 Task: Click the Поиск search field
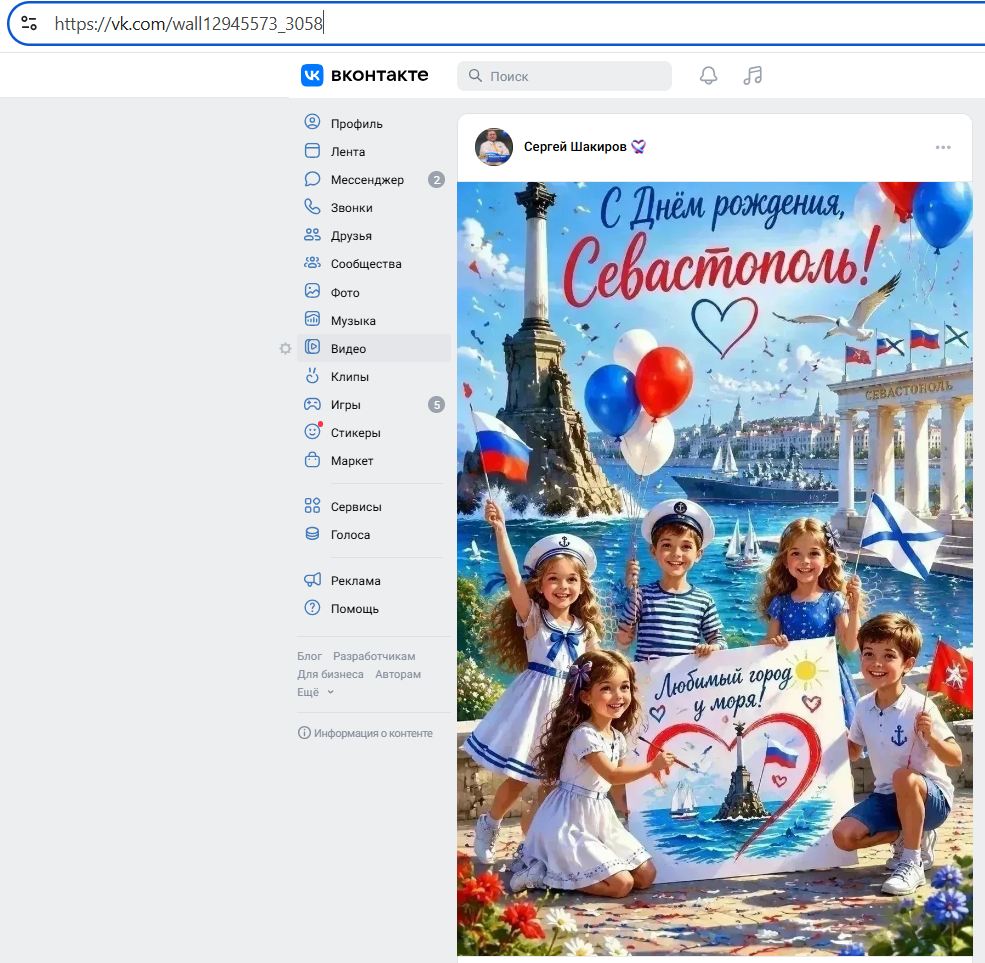(564, 76)
